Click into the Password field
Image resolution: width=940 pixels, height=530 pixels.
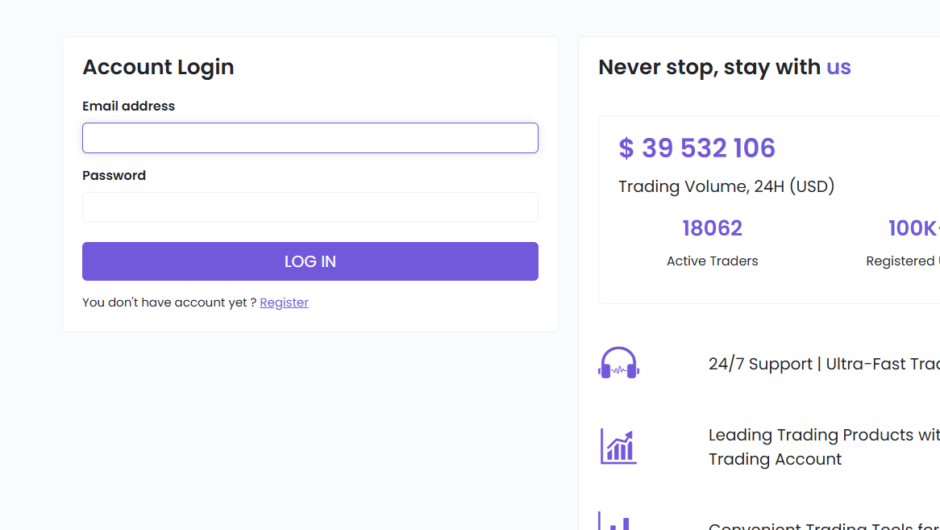(310, 207)
